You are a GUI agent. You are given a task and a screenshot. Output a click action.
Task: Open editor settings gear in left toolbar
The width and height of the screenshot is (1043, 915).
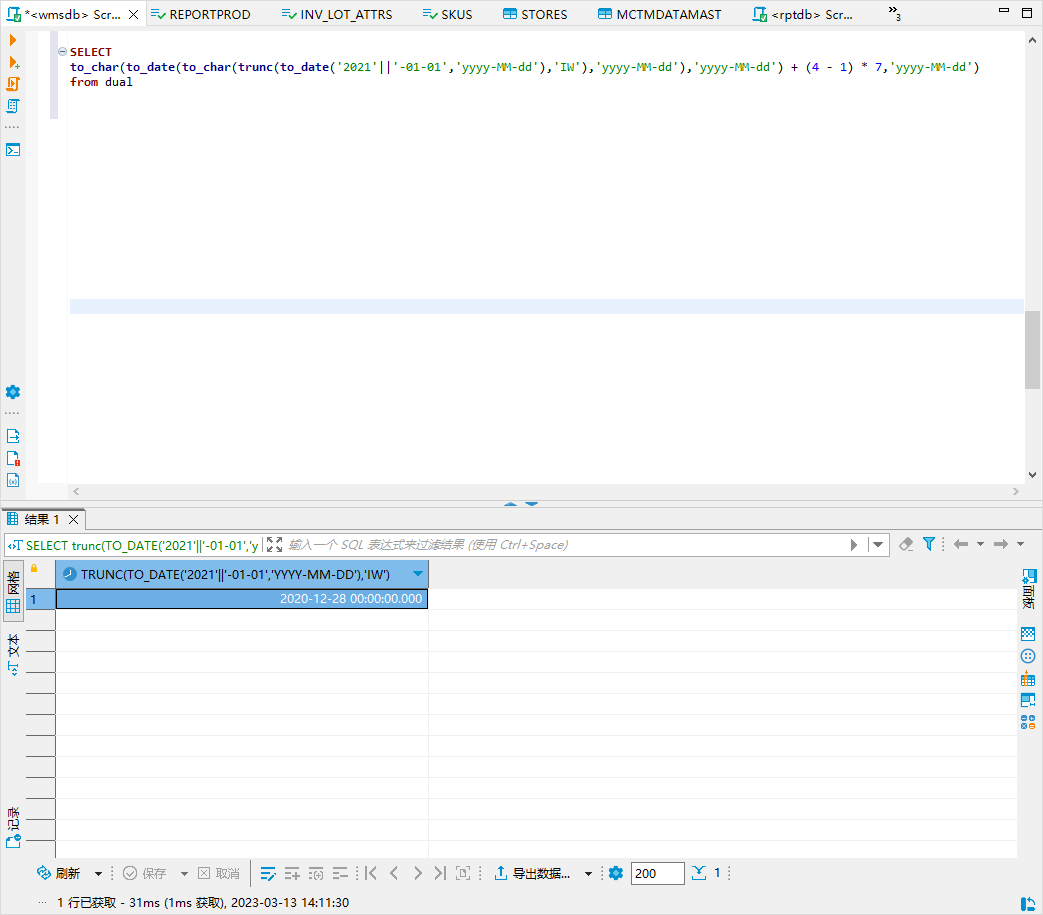pos(13,392)
